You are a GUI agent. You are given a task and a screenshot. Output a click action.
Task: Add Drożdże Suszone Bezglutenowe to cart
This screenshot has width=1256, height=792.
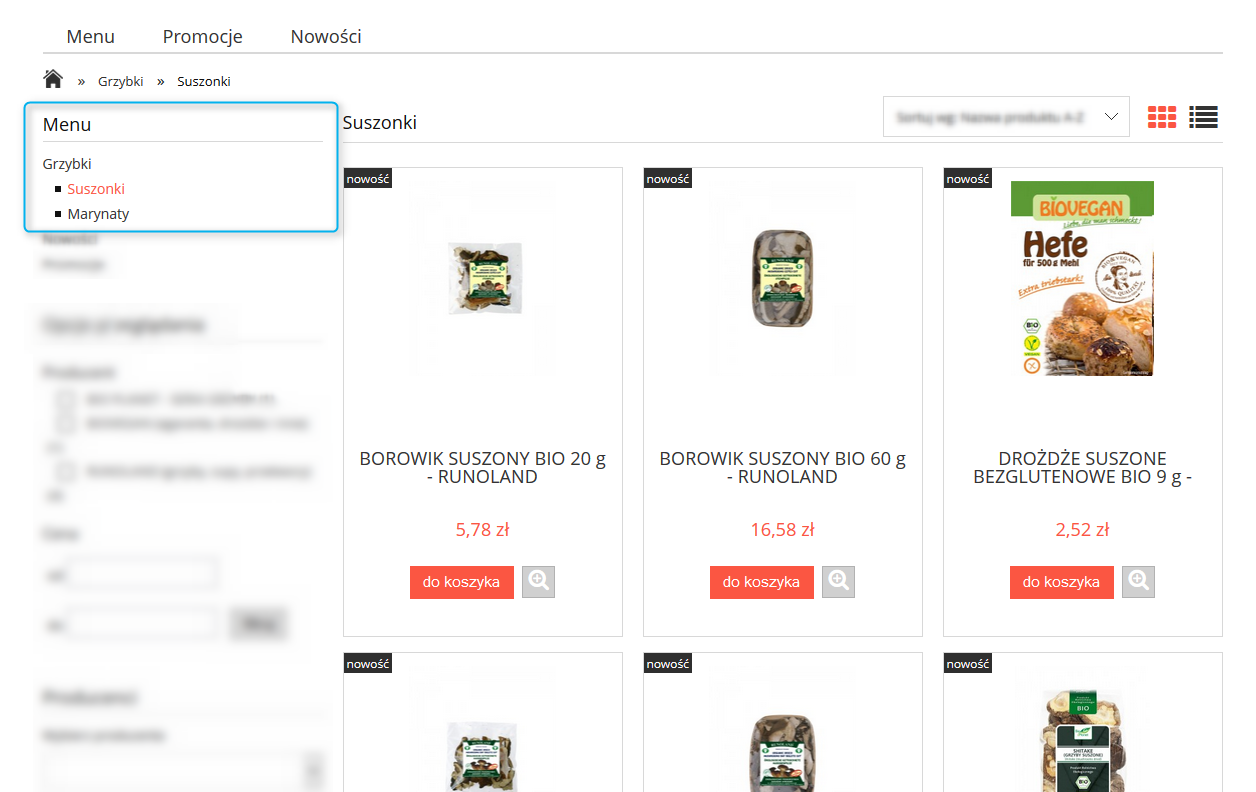pyautogui.click(x=1062, y=582)
